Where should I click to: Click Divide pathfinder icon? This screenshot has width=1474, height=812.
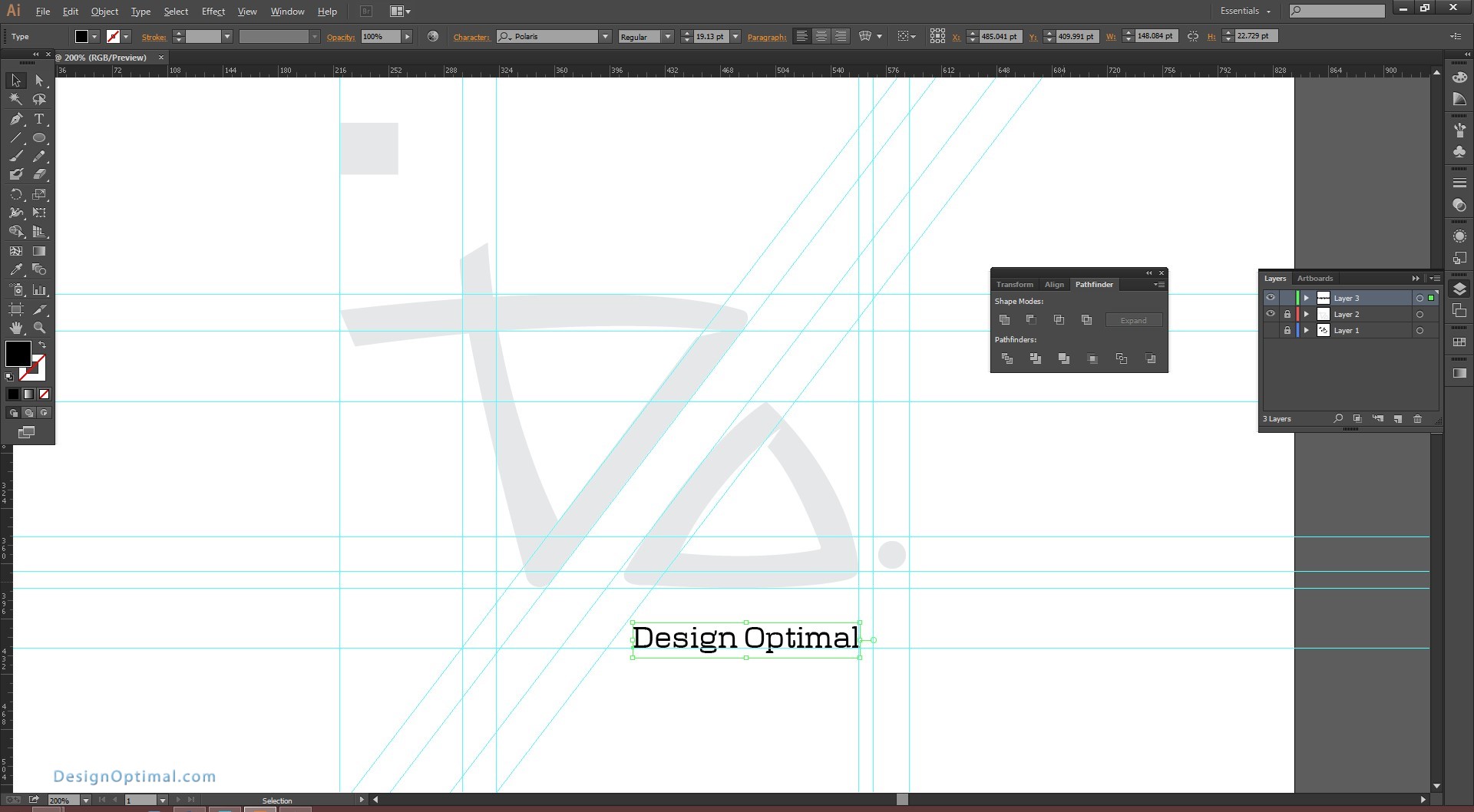coord(1007,358)
